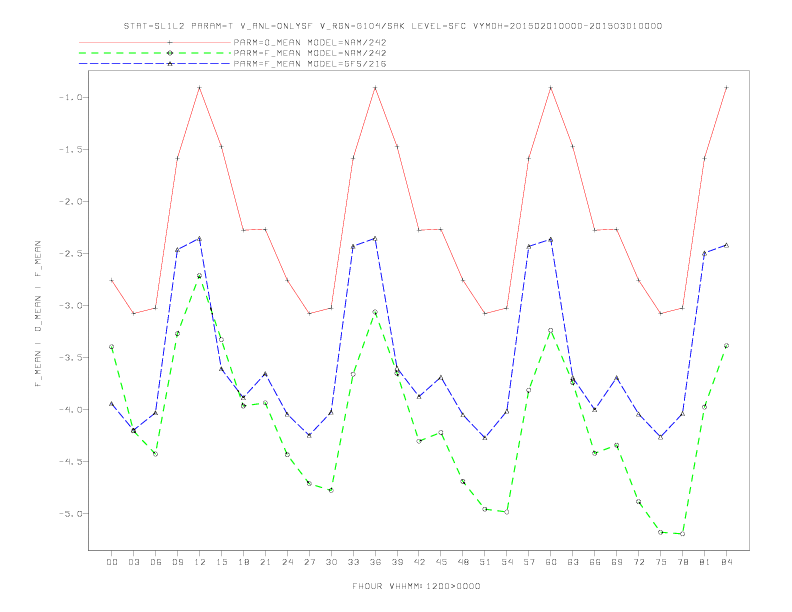Click the blue GFS triangle point at hour 84
Viewport: 792px width, 612px height.
726,245
